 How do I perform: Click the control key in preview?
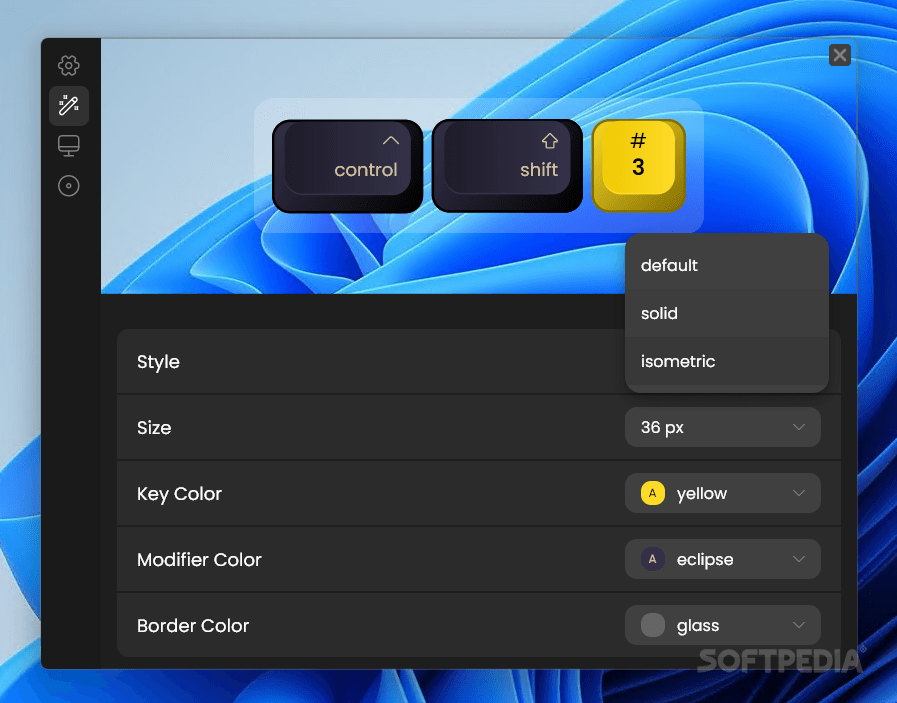(347, 166)
